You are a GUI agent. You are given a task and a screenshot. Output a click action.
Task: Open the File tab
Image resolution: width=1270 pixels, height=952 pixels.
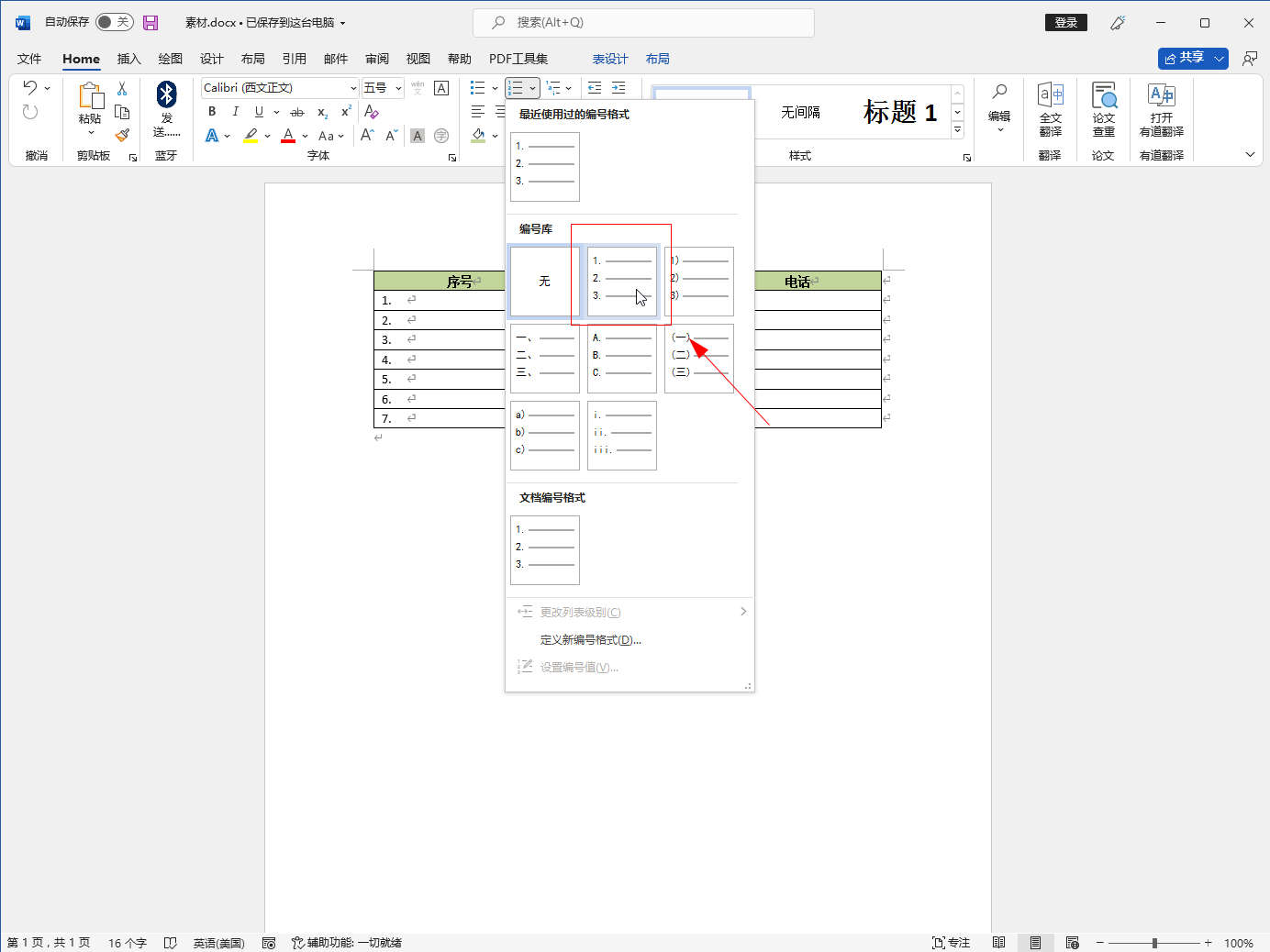click(x=29, y=59)
